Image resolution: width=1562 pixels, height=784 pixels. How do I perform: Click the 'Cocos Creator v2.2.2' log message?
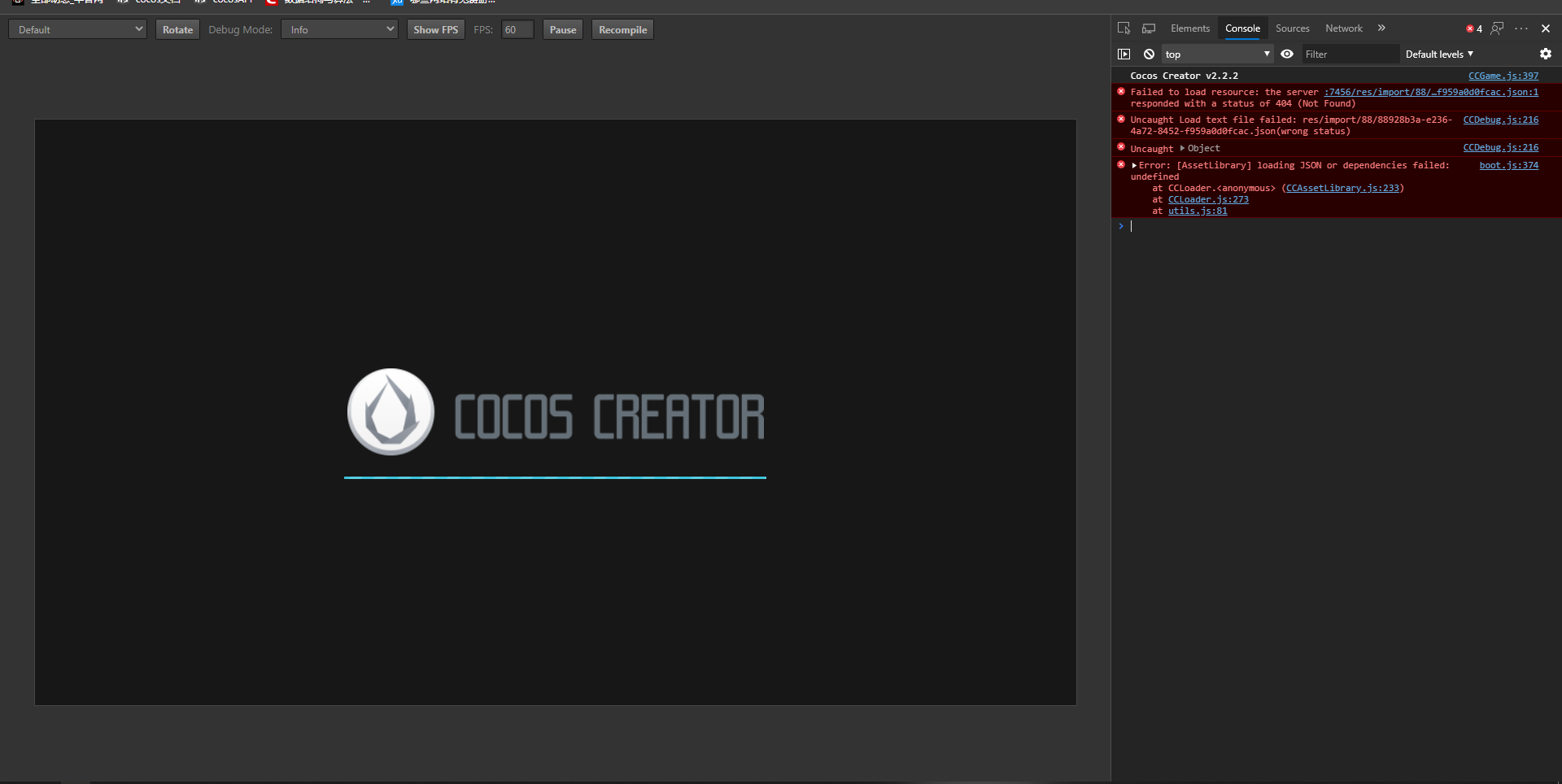click(x=1184, y=76)
